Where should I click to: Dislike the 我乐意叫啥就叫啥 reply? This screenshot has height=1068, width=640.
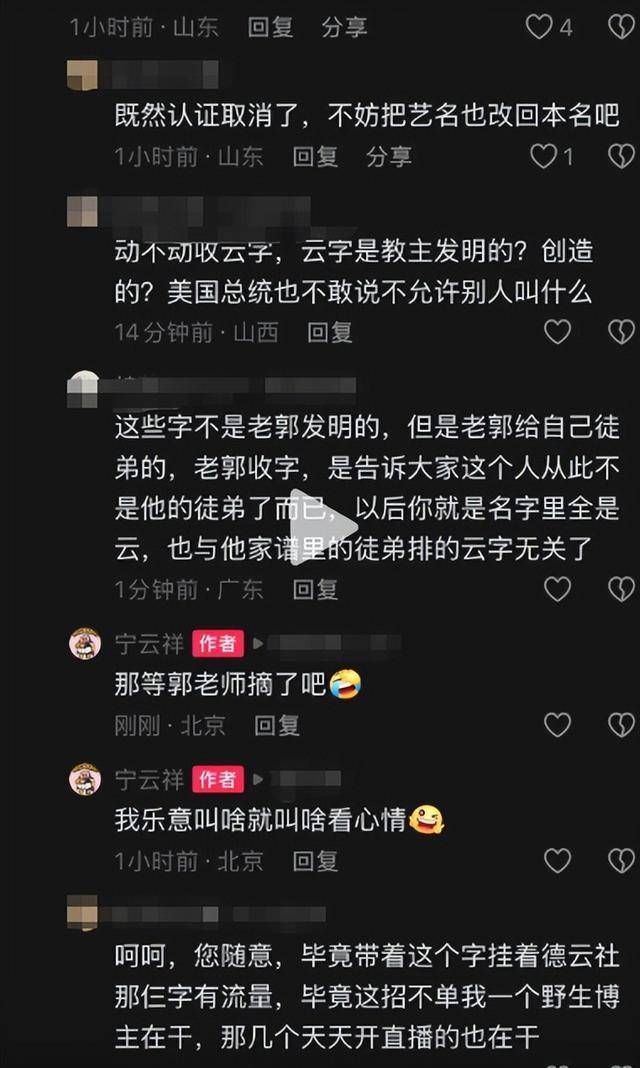(621, 861)
